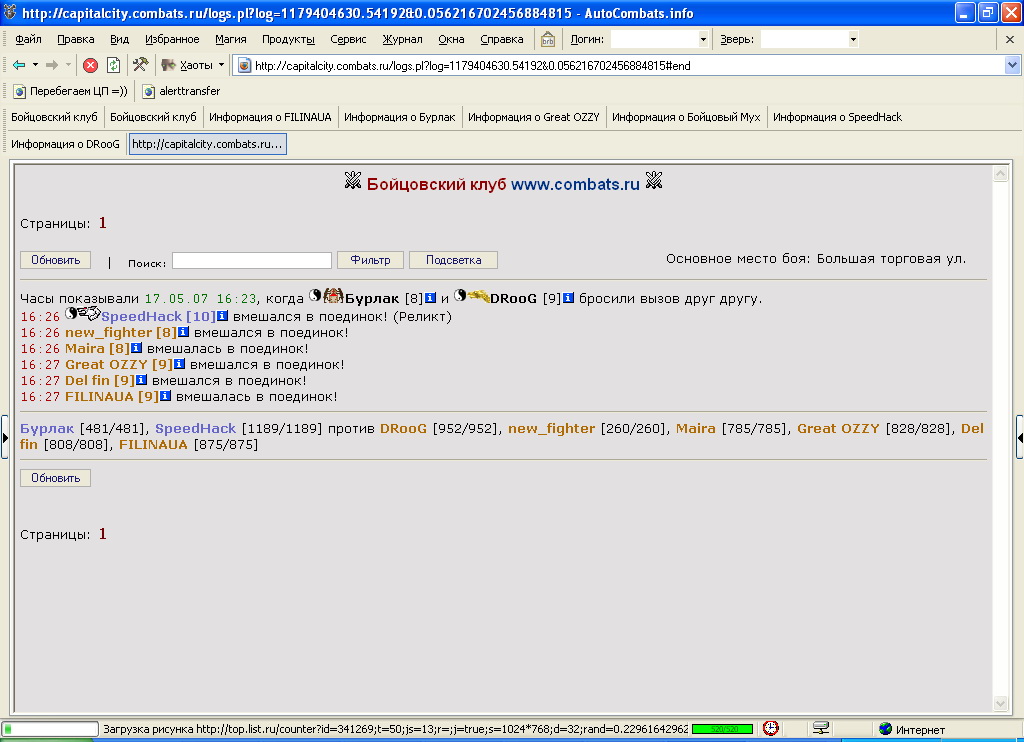Image resolution: width=1024 pixels, height=742 pixels.
Task: Click clan emblem before DRooG name
Action: (479, 296)
